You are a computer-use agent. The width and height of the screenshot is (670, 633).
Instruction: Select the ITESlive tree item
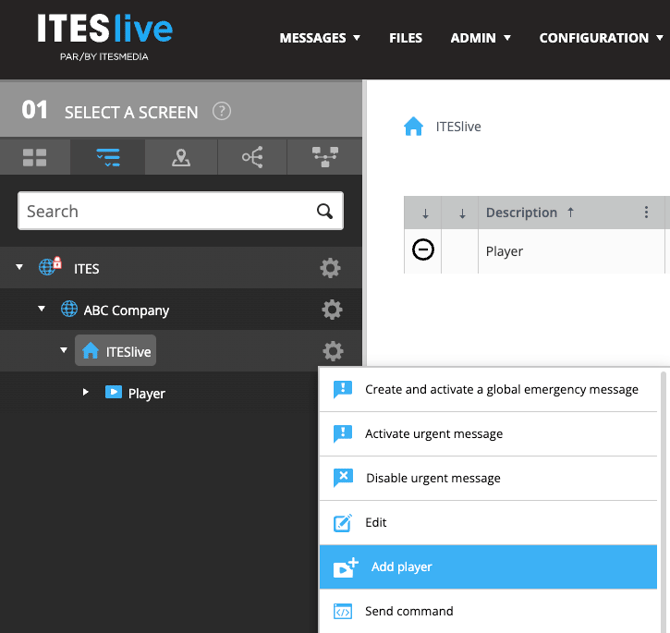point(115,350)
